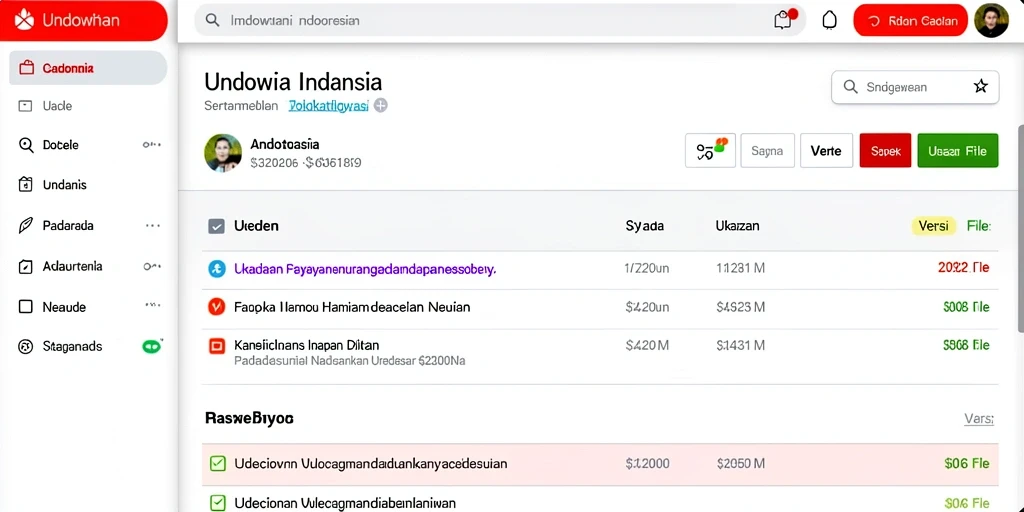Expand the Adaurtenla sidebar submenu
1024x512 pixels.
coord(152,266)
